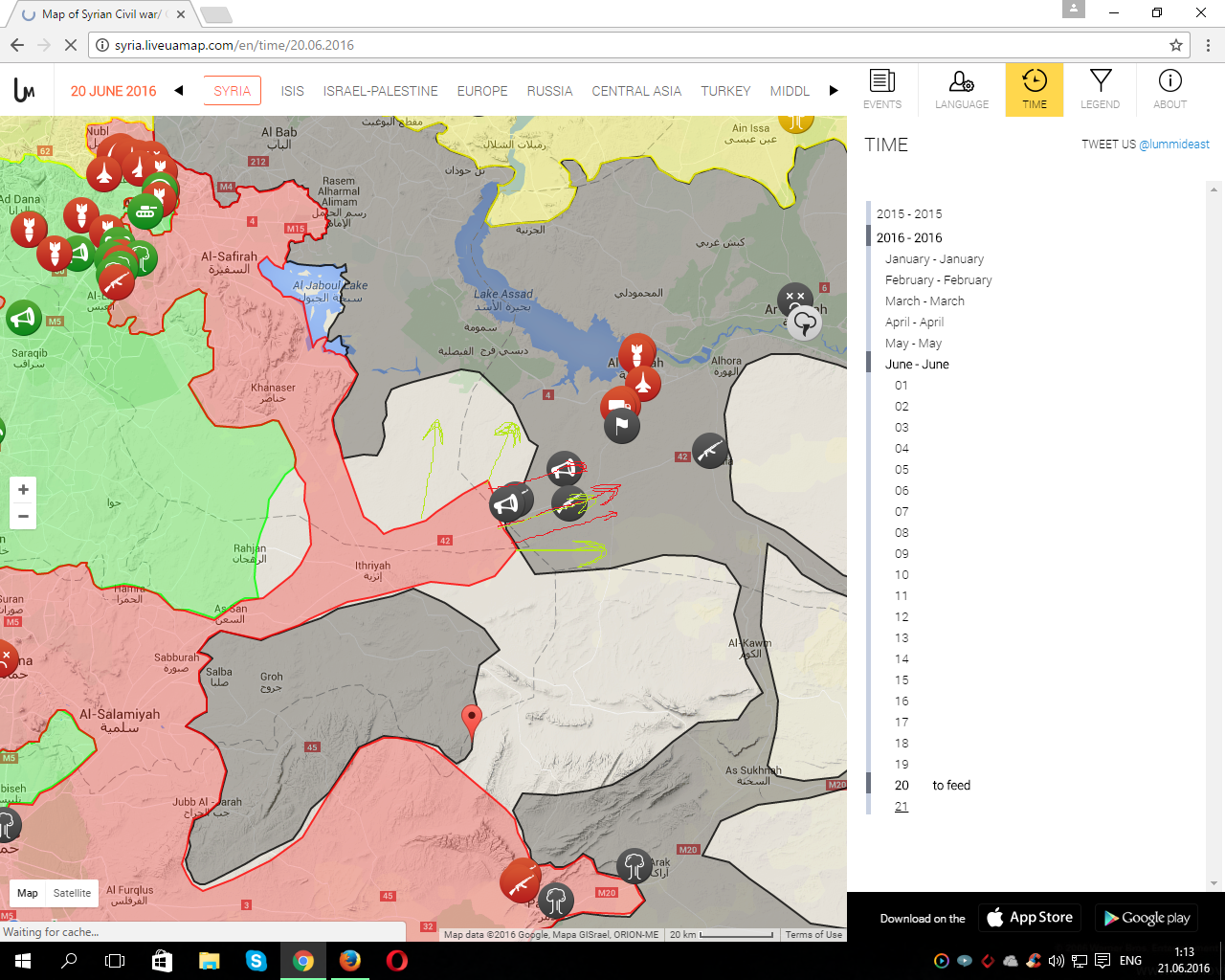Get the app on Google play
The width and height of the screenshot is (1225, 980).
pos(1147,918)
